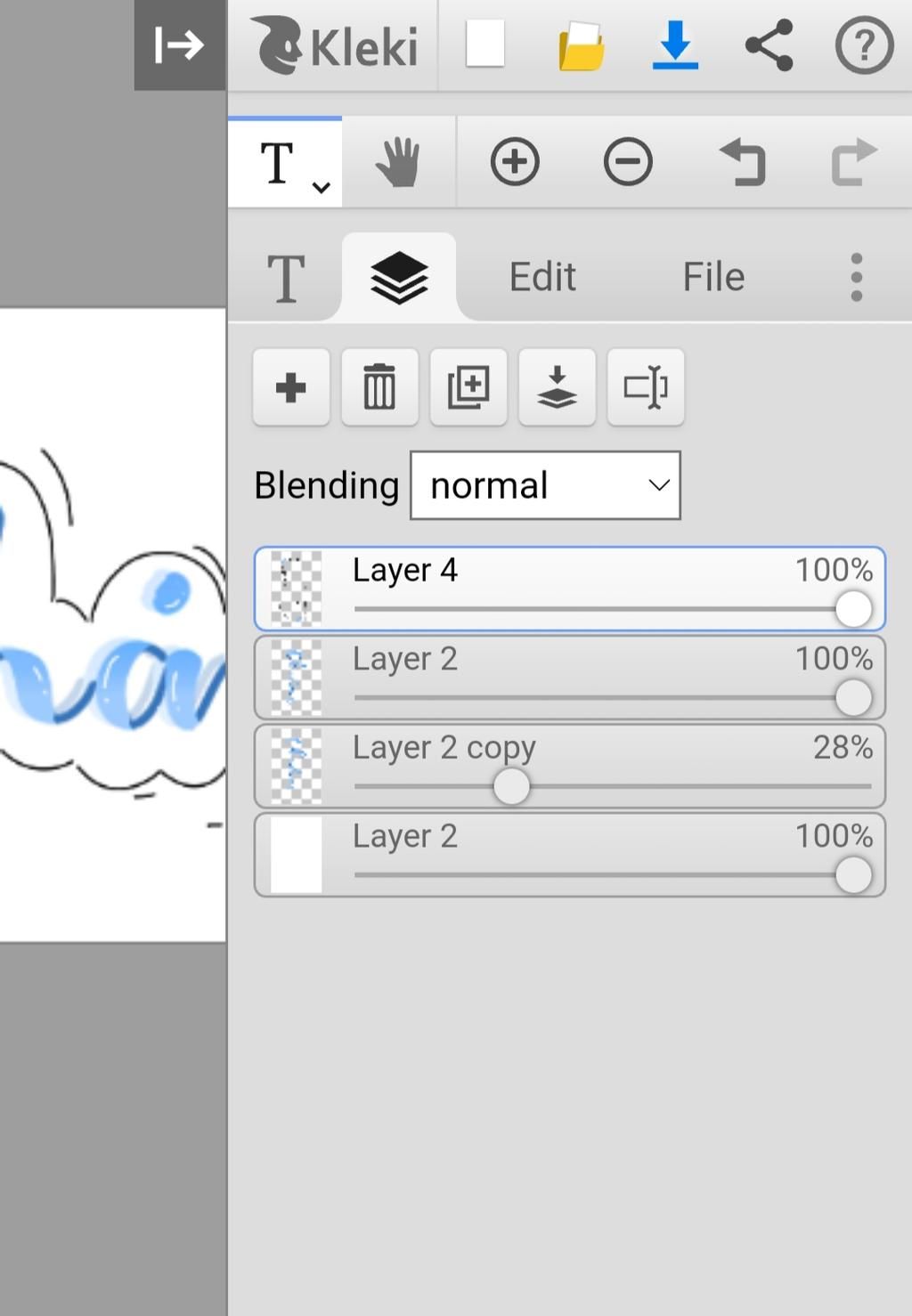Zoom in using the plus icon
912x1316 pixels.
515,163
